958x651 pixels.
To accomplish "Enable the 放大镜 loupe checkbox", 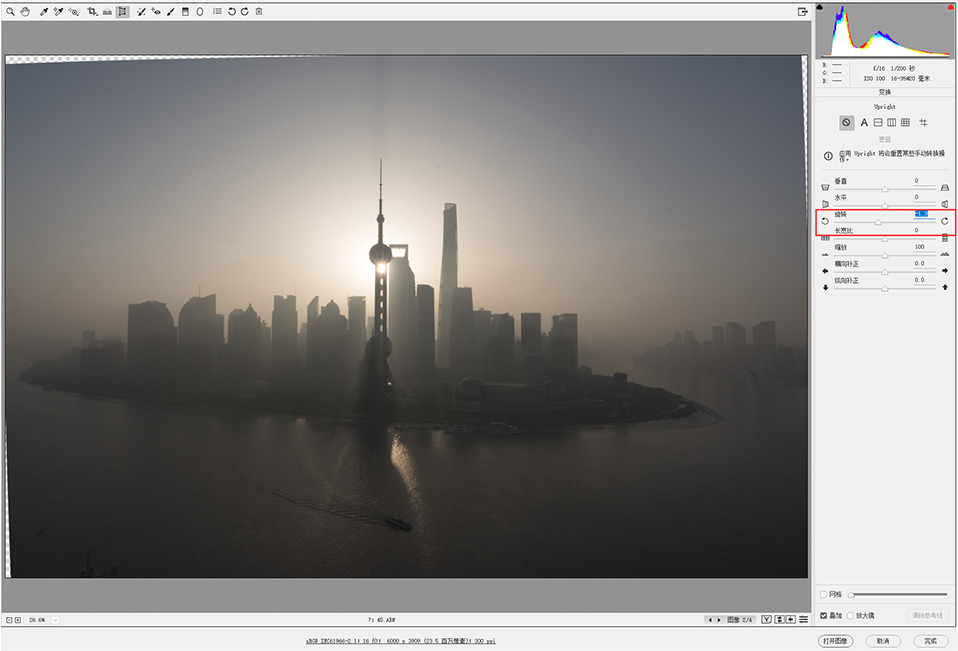I will (850, 615).
